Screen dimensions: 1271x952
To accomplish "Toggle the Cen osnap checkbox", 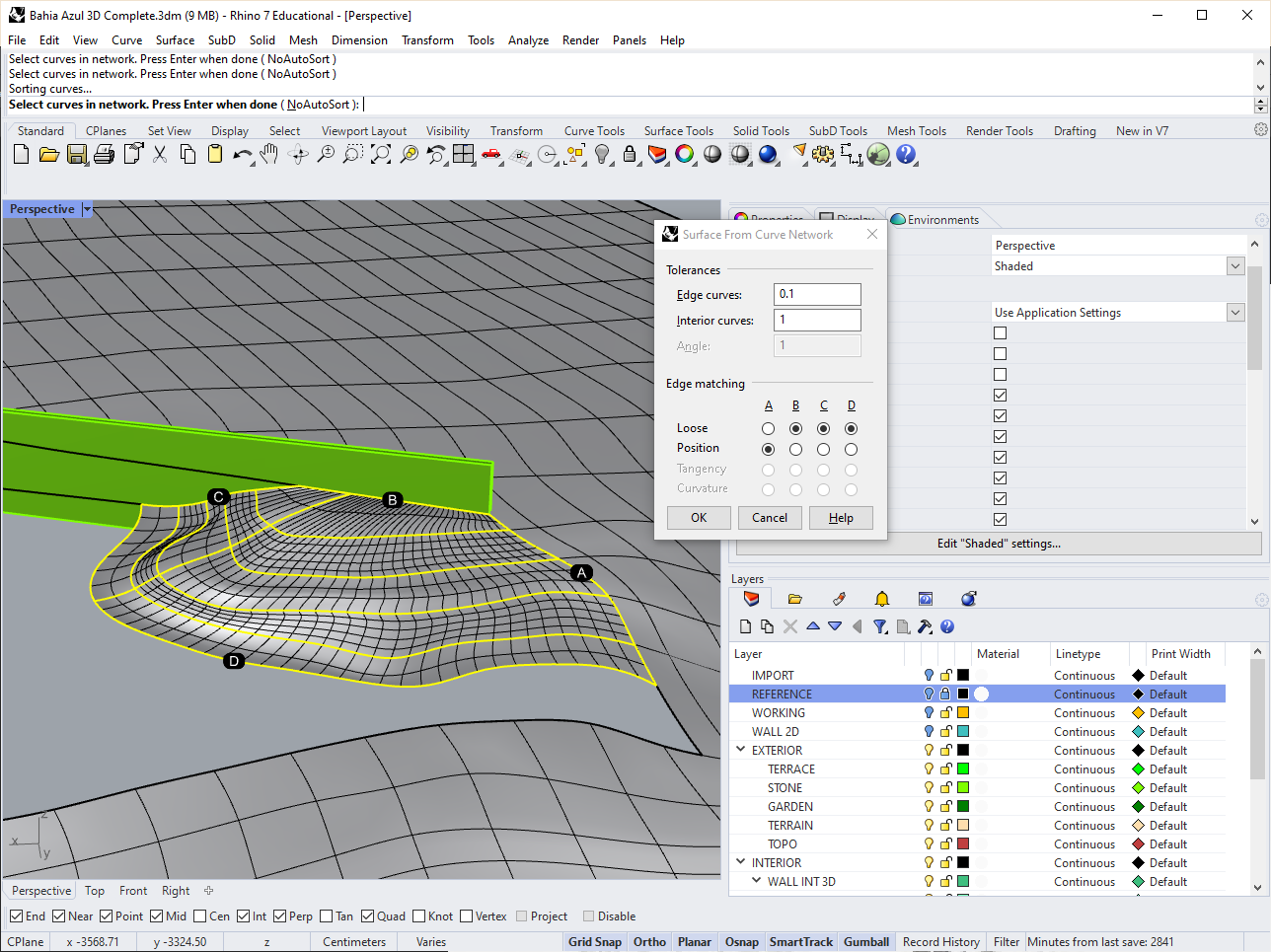I will [200, 916].
